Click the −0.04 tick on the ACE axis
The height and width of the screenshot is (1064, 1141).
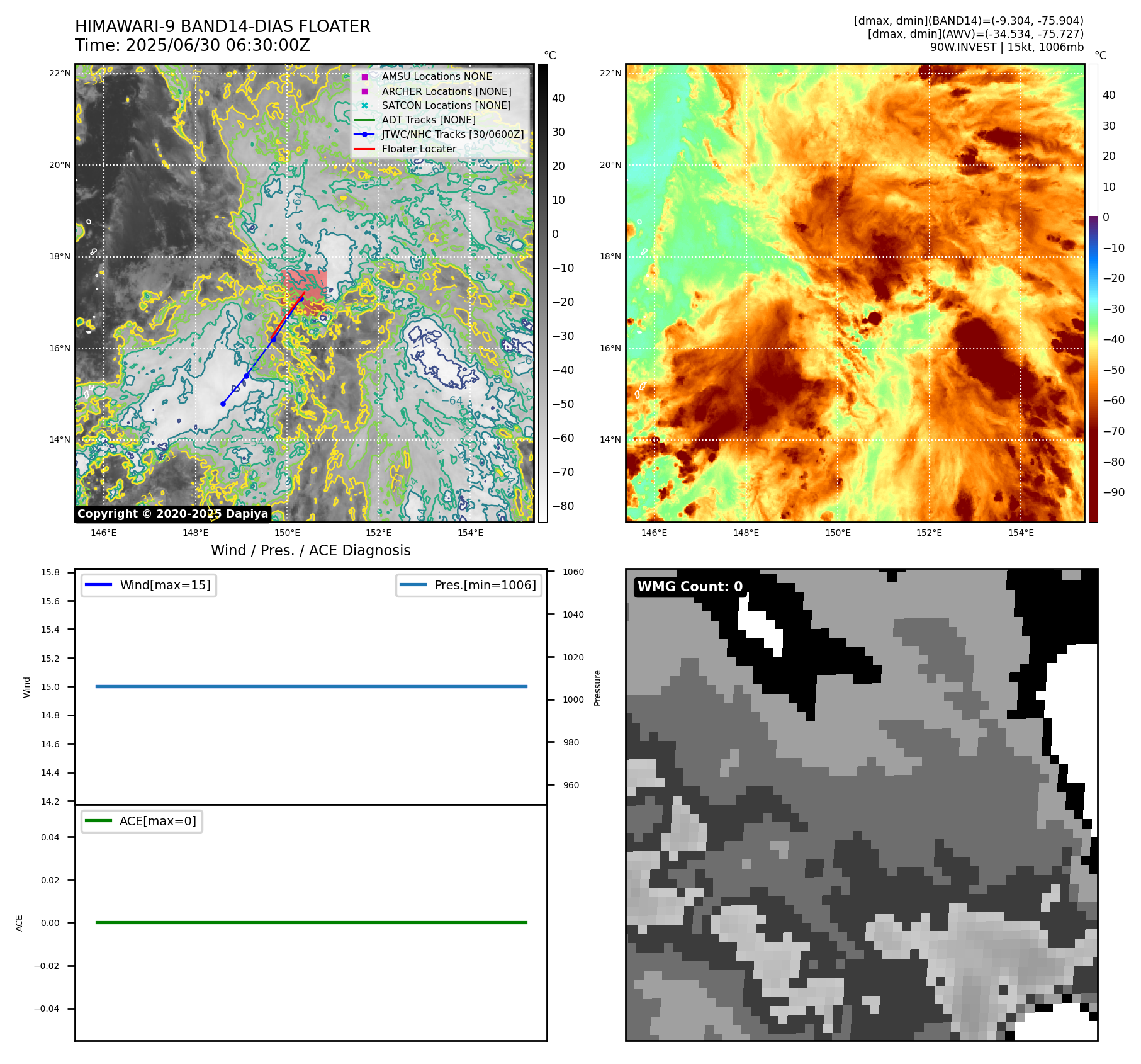[47, 1009]
